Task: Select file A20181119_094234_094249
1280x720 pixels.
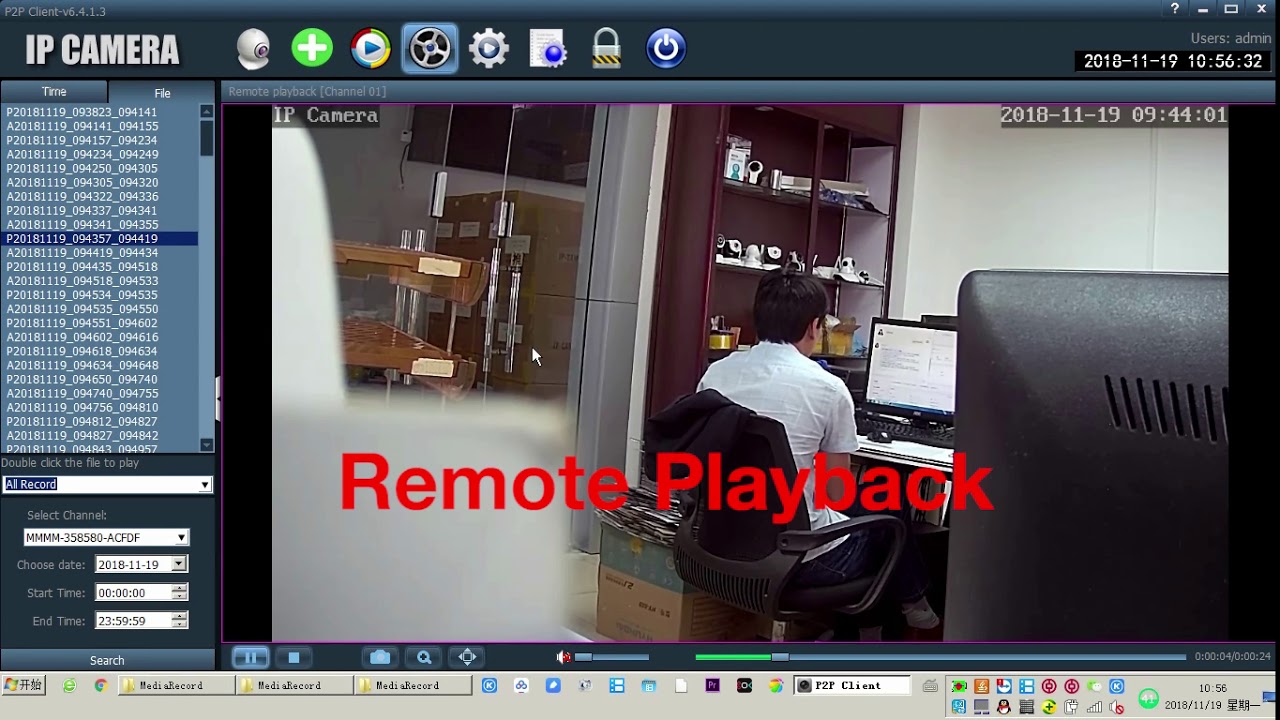Action: tap(100, 154)
